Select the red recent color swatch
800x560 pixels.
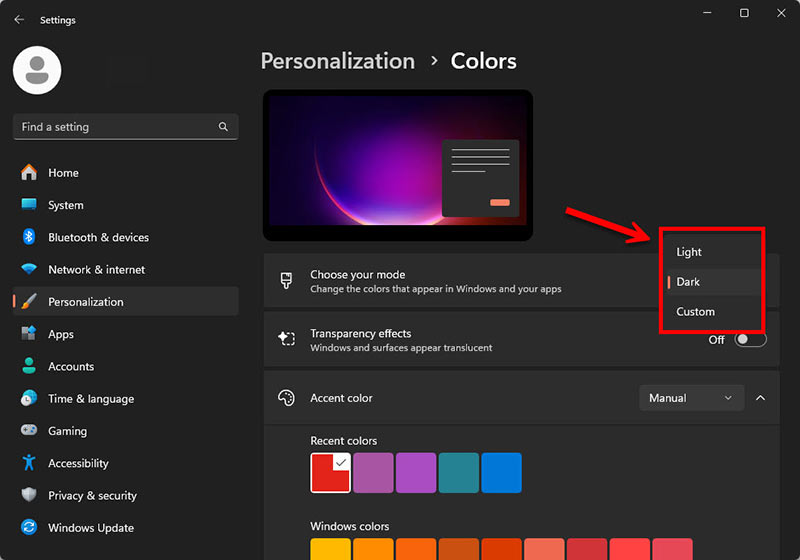(331, 473)
